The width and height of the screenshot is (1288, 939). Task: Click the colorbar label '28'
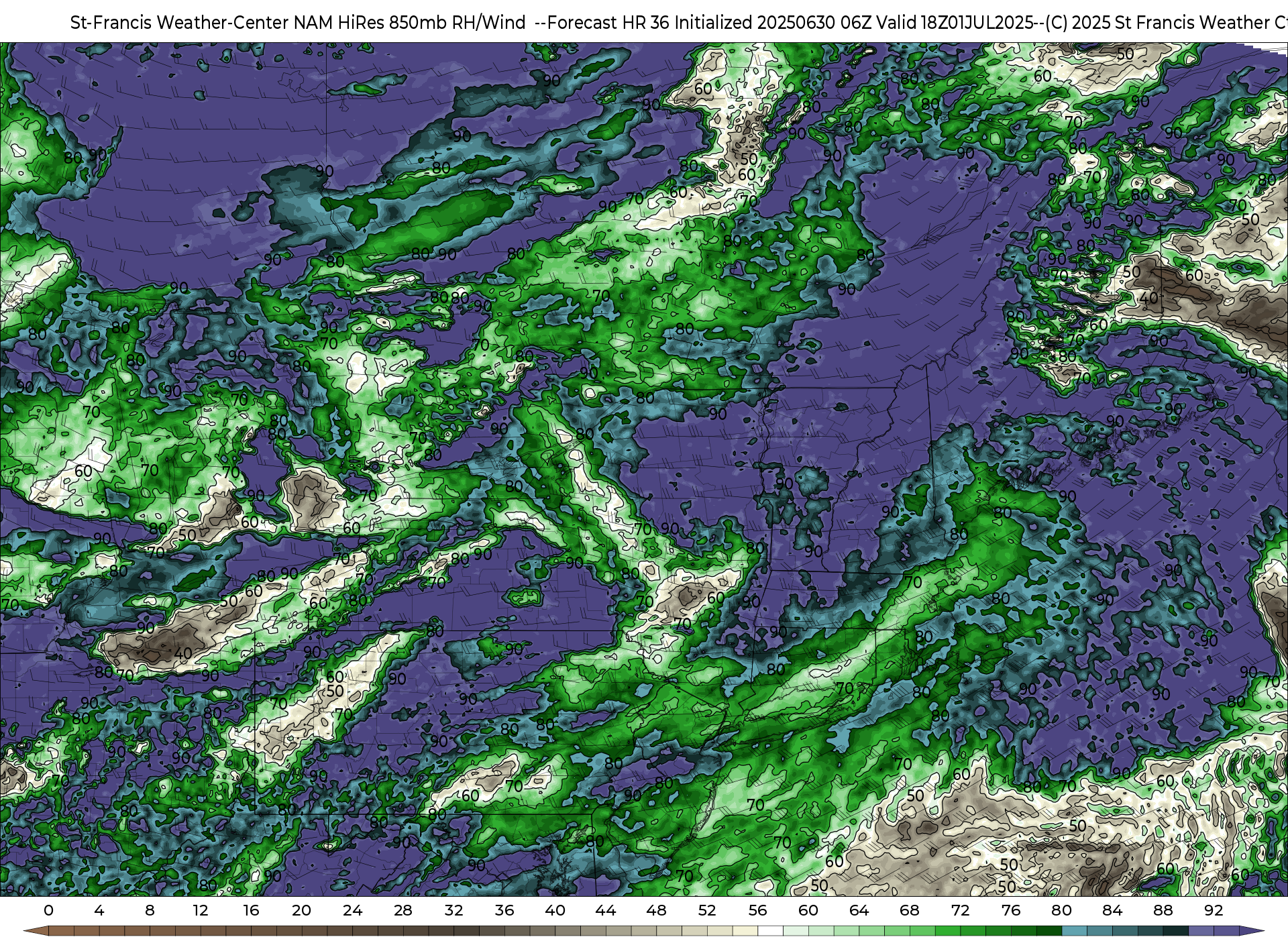[x=402, y=910]
